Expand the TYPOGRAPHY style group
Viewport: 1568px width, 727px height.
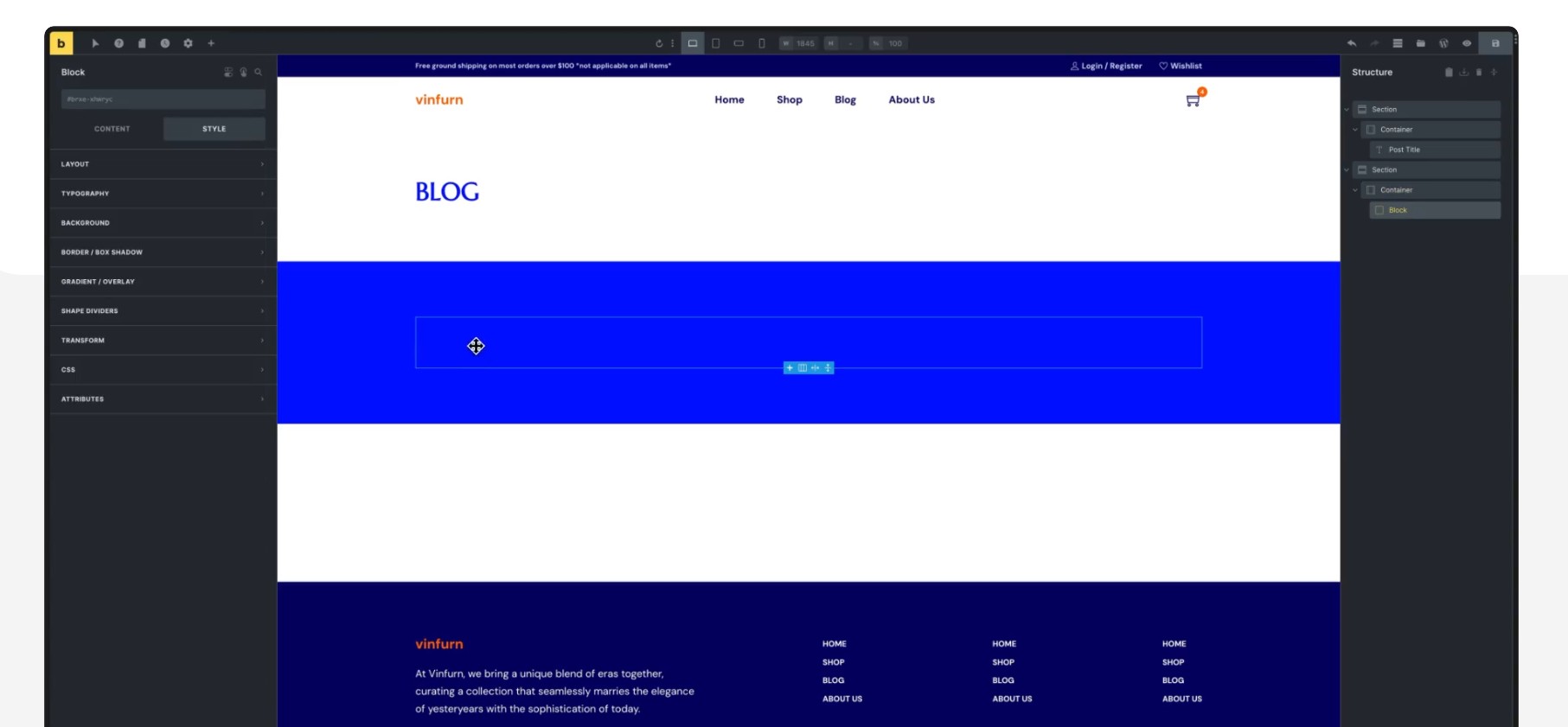[x=163, y=194]
